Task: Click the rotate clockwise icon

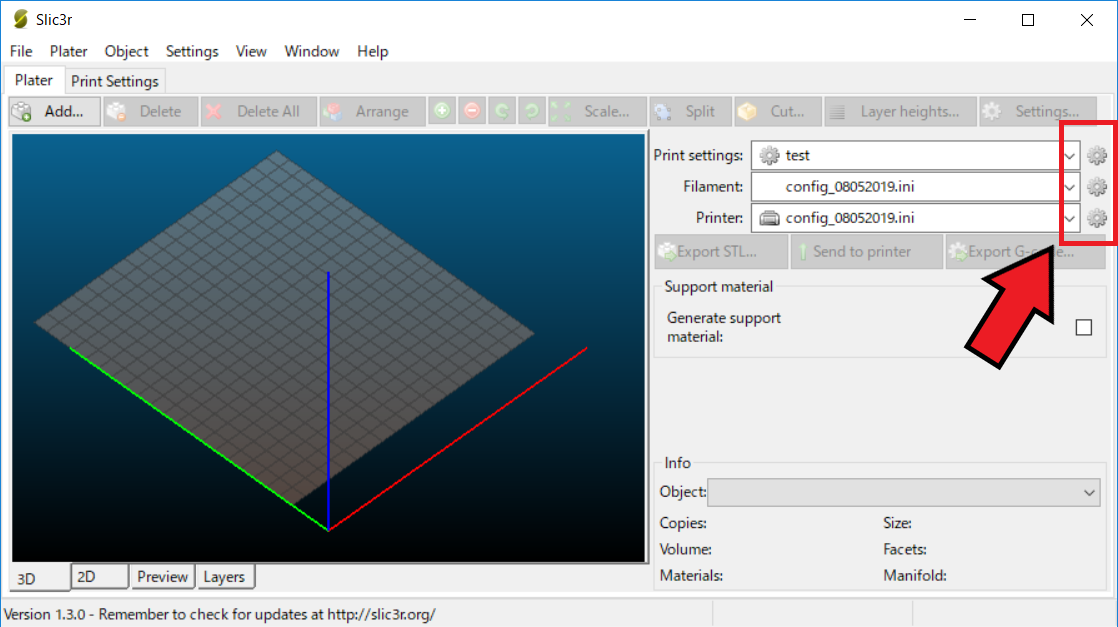Action: point(532,111)
